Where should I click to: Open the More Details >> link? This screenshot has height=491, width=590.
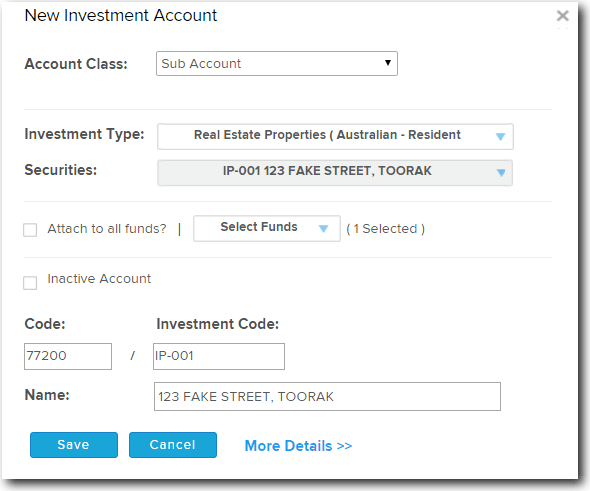pos(298,446)
